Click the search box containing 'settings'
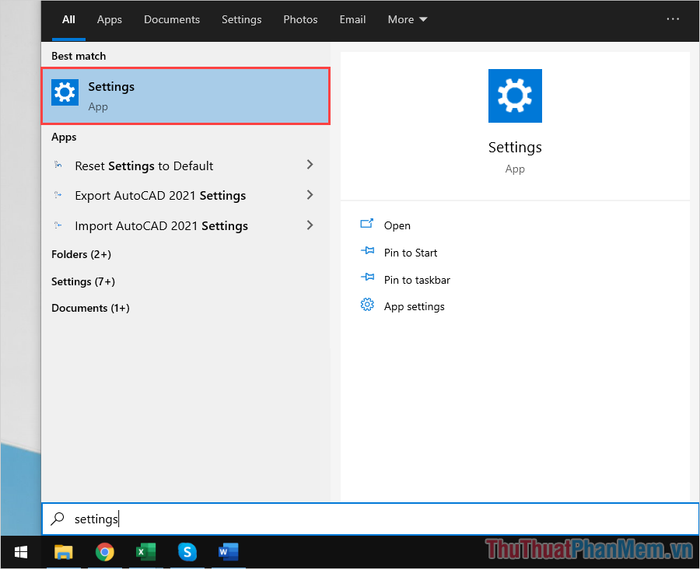Viewport: 700px width, 569px height. click(370, 519)
